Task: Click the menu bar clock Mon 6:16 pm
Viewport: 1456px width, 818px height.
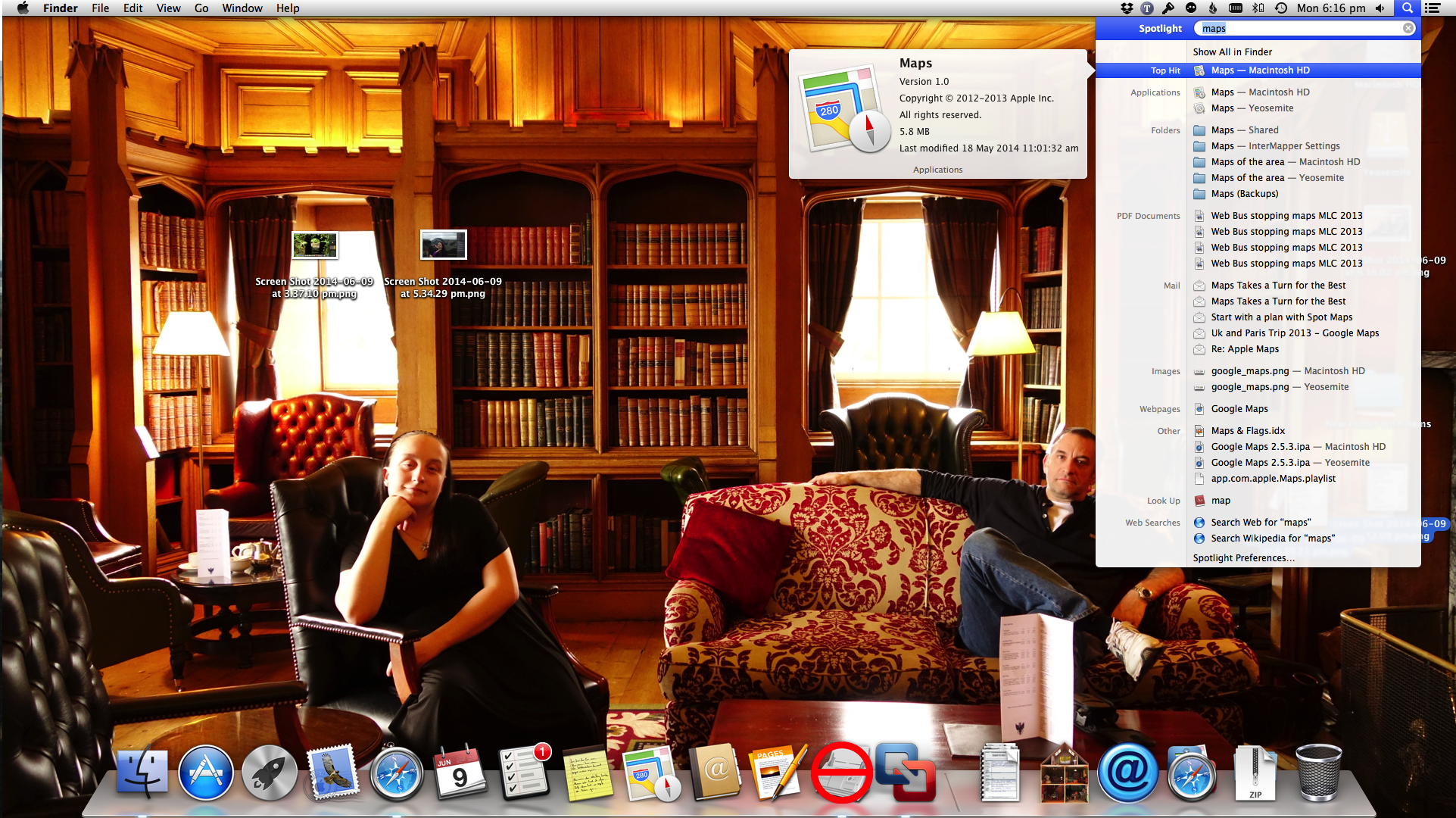Action: [1331, 8]
